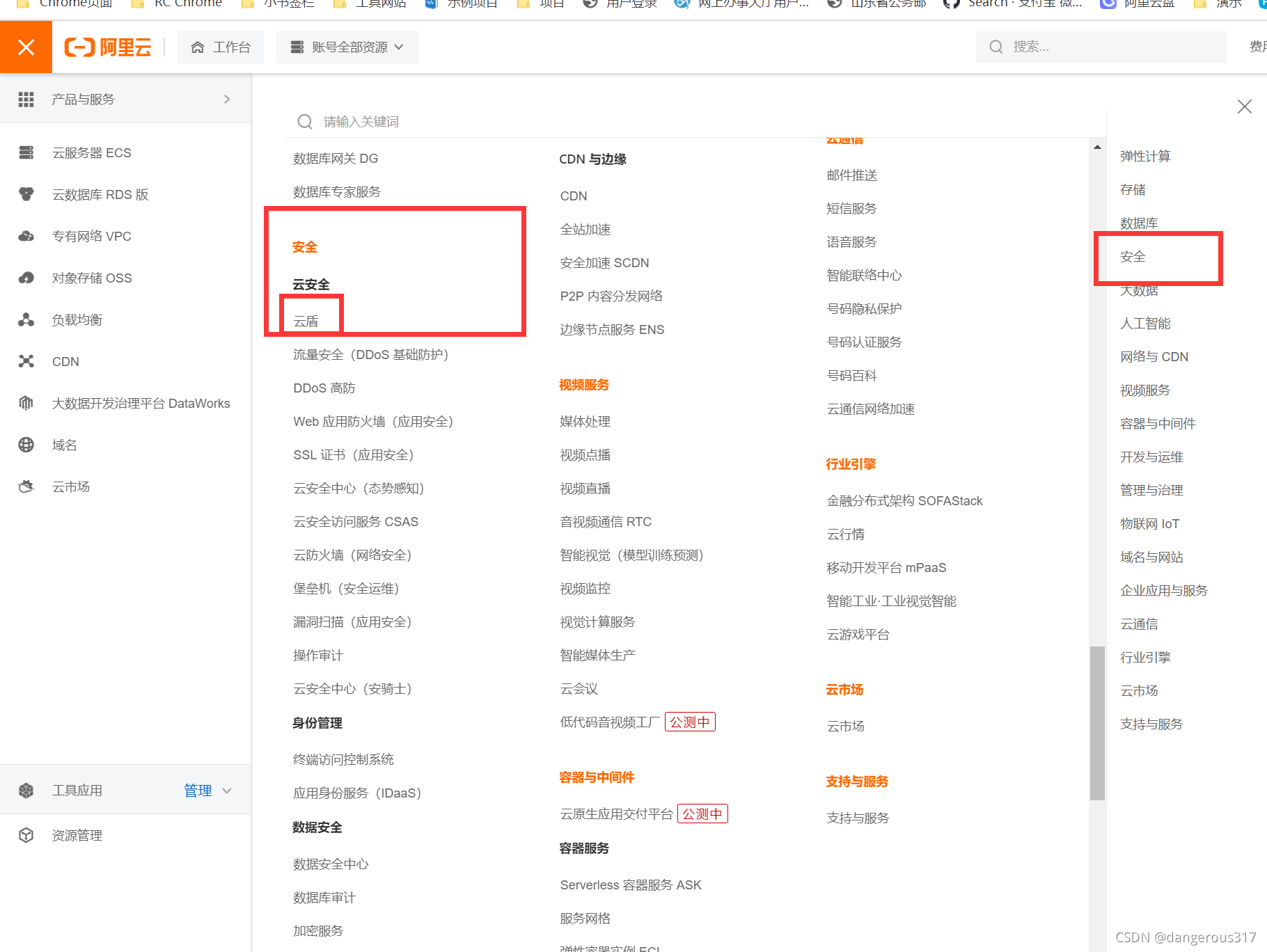Click the 专有网络 VPC cloud icon
The width and height of the screenshot is (1267, 952).
click(26, 236)
